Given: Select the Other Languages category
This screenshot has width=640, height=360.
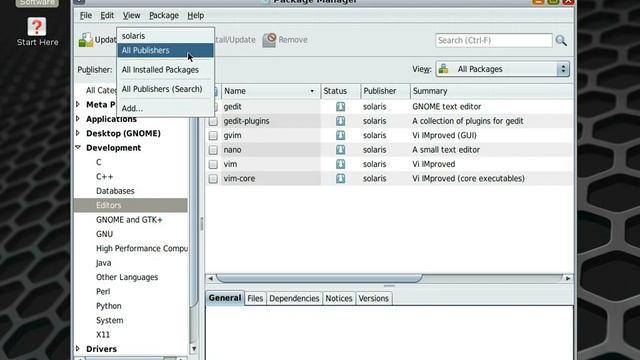Looking at the screenshot, I should pos(127,277).
